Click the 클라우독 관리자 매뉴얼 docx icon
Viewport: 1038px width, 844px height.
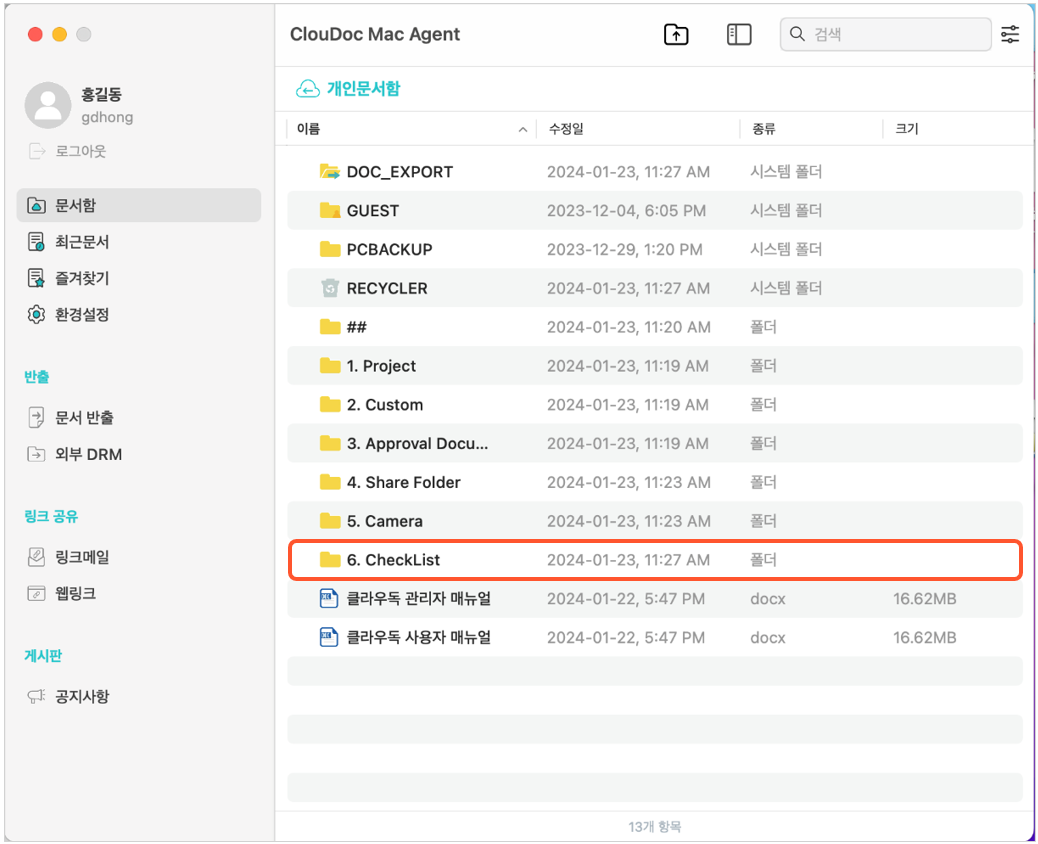[329, 598]
